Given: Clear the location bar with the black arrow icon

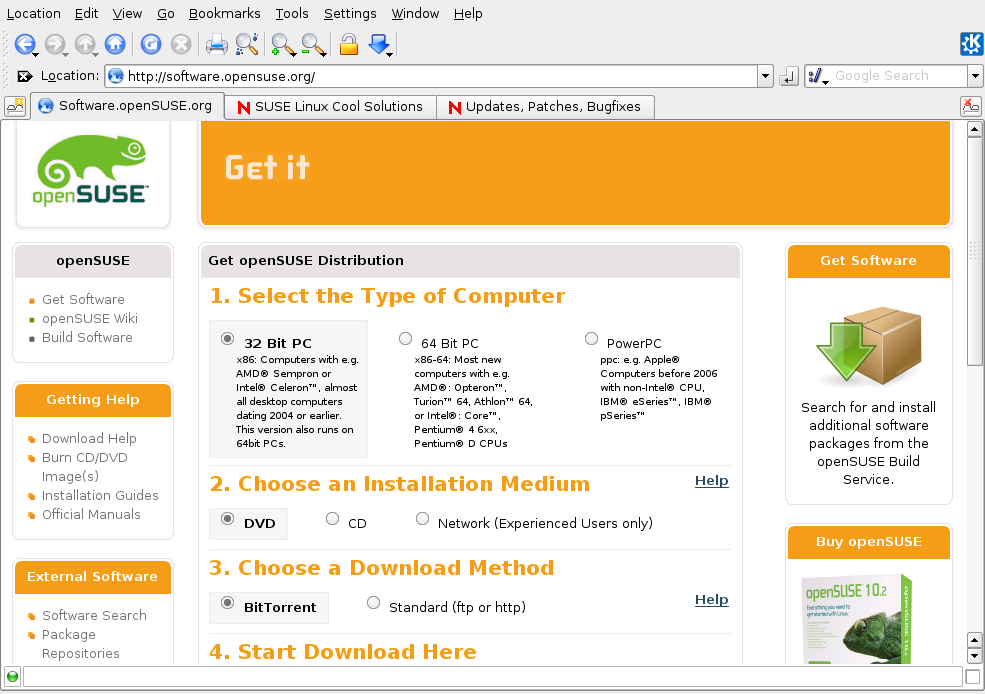Looking at the screenshot, I should (x=24, y=76).
